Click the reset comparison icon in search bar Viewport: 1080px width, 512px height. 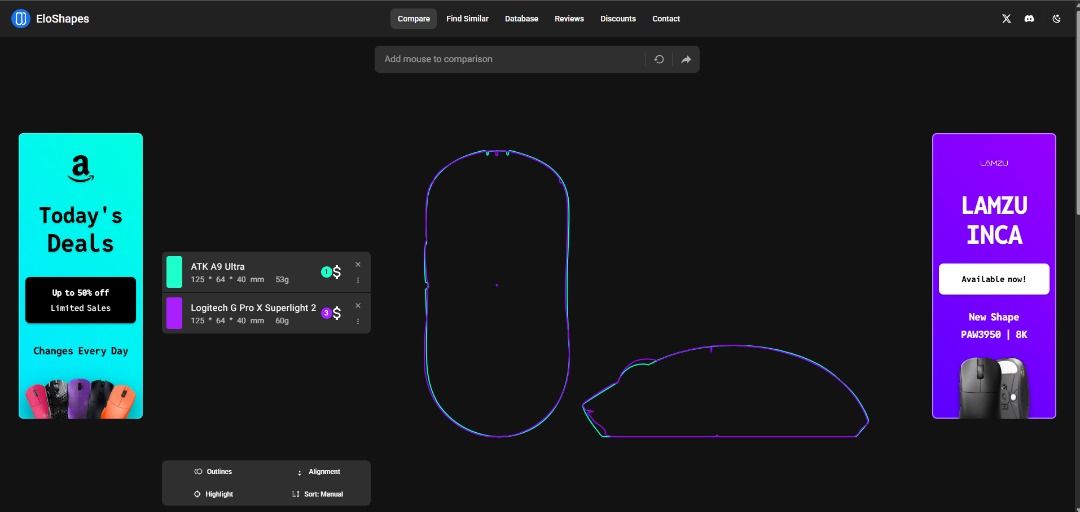pyautogui.click(x=659, y=59)
